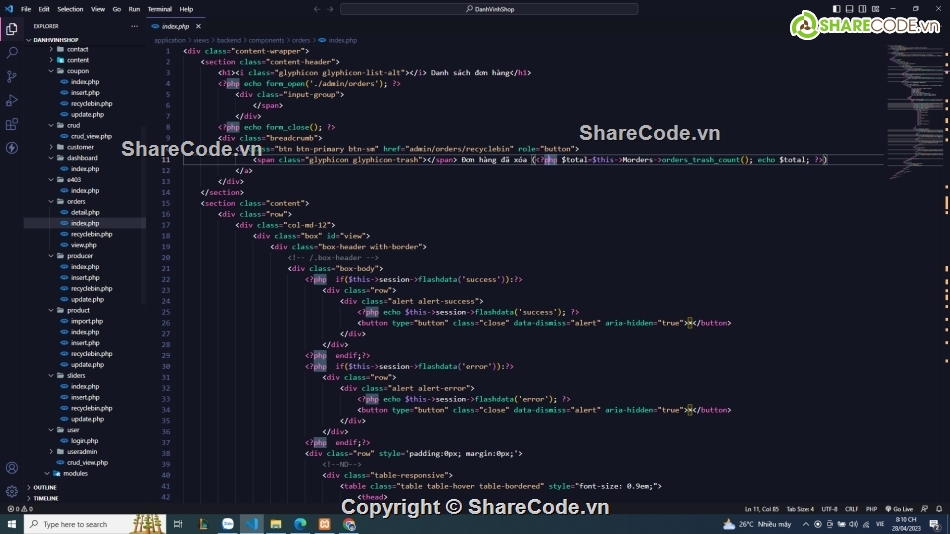Open the Help menu
Image resolution: width=950 pixels, height=534 pixels.
(186, 9)
